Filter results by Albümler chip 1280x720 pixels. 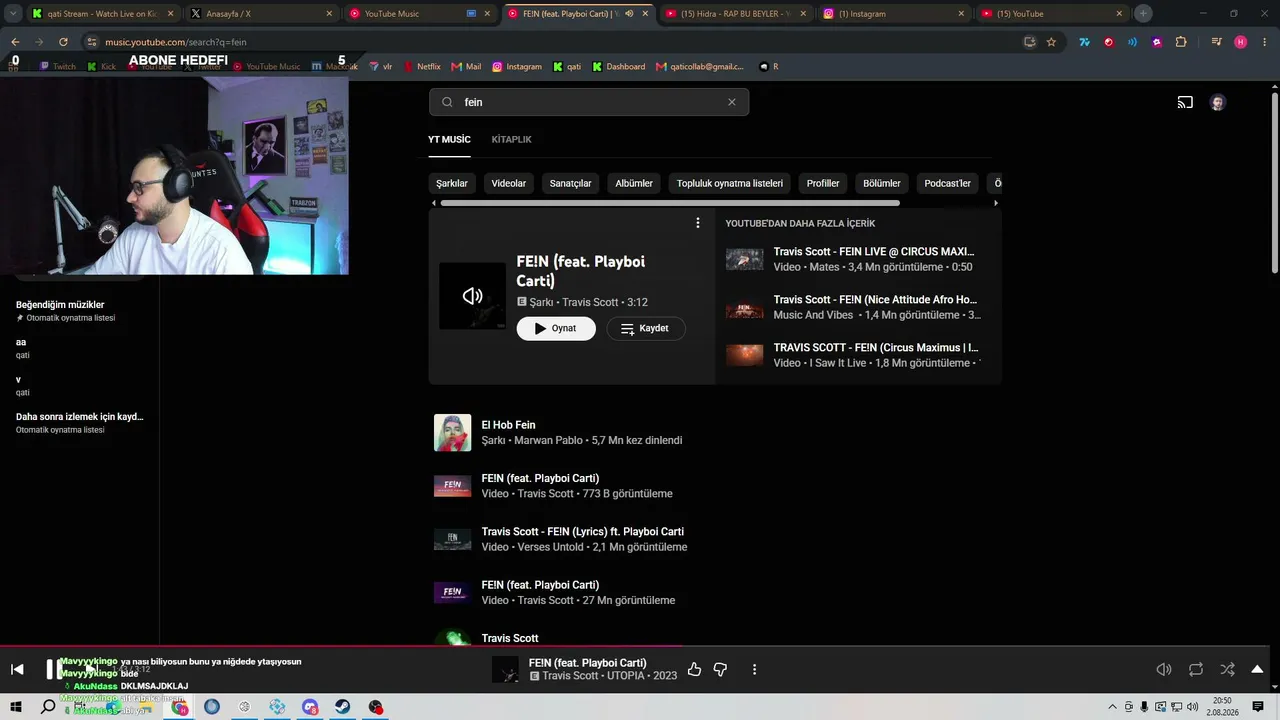click(634, 183)
